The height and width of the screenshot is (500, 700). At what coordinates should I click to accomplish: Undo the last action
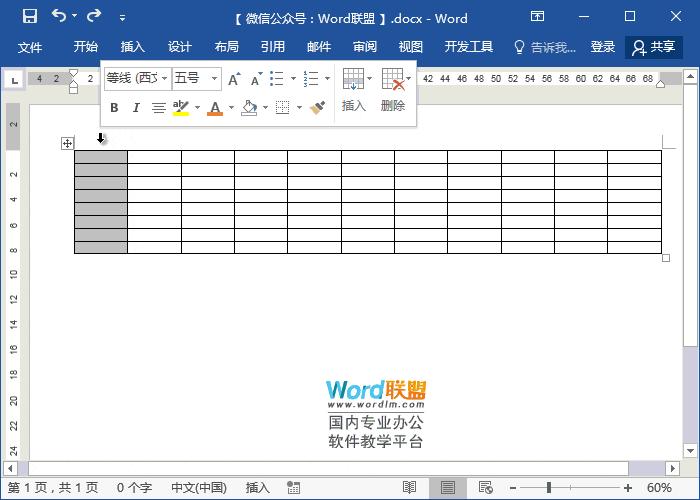click(58, 16)
